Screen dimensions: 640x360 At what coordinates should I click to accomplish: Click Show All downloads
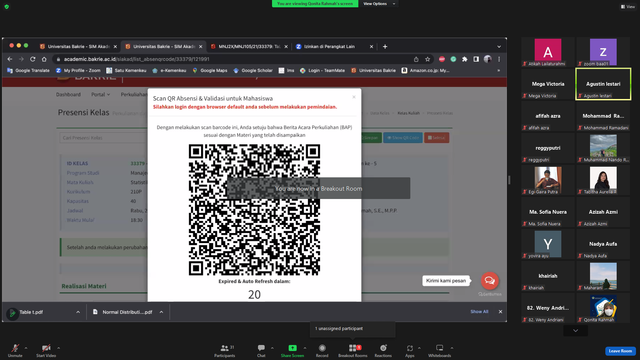(x=479, y=311)
